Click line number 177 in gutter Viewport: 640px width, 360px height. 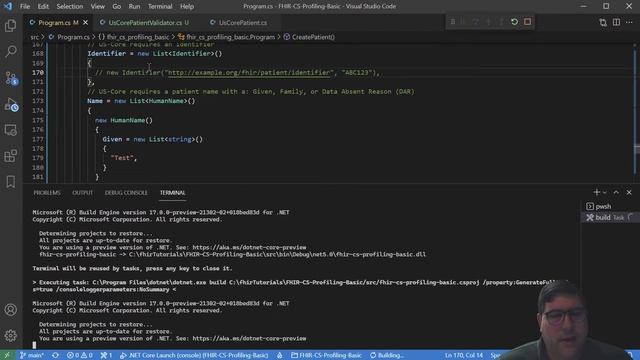(38, 139)
